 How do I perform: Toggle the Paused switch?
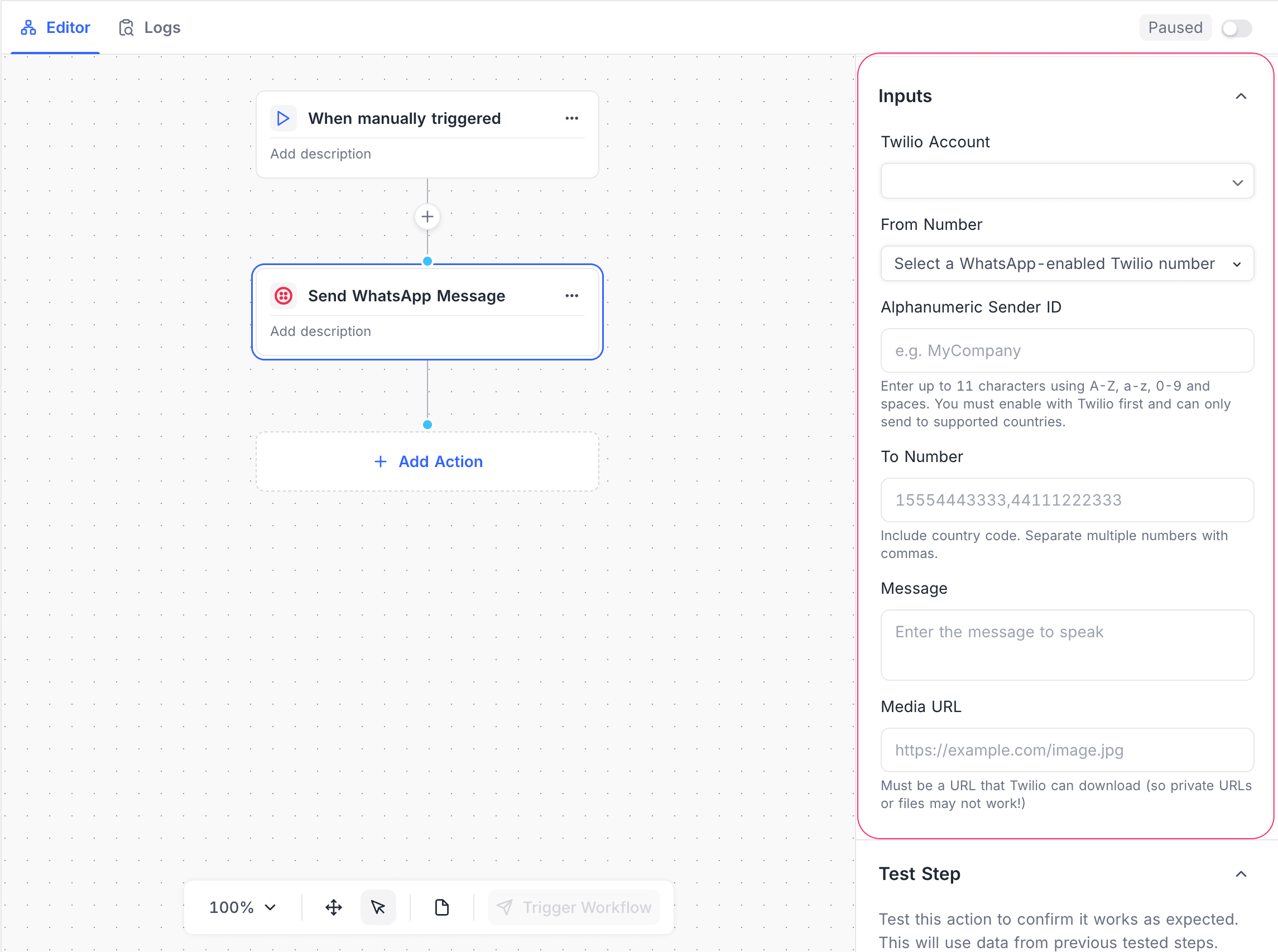click(x=1236, y=27)
